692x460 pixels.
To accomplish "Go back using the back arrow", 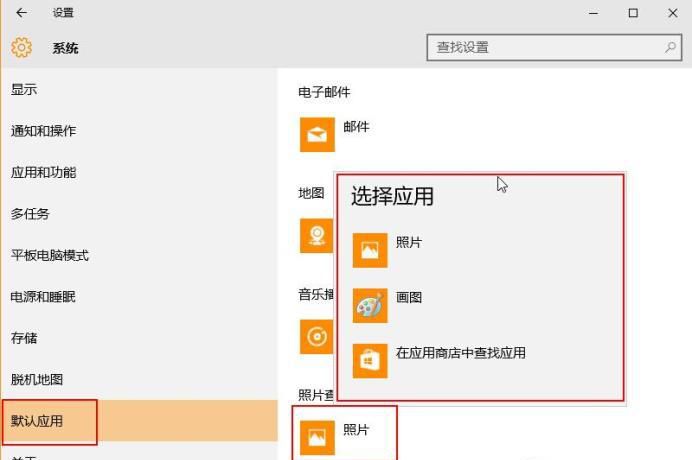I will point(21,13).
